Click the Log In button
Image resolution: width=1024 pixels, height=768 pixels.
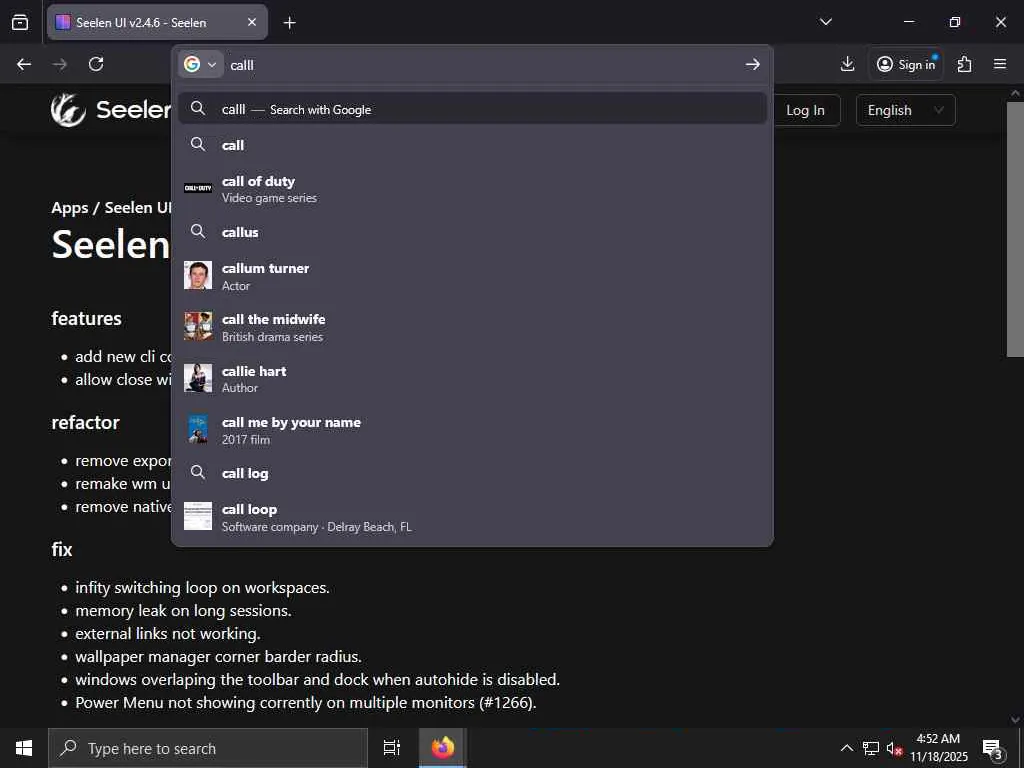pos(805,110)
